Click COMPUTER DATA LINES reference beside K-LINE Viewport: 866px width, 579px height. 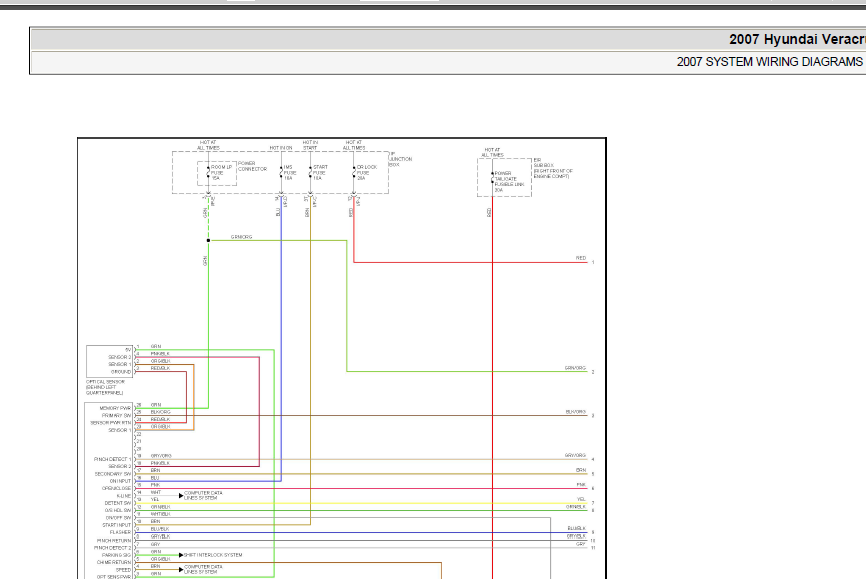click(x=203, y=495)
